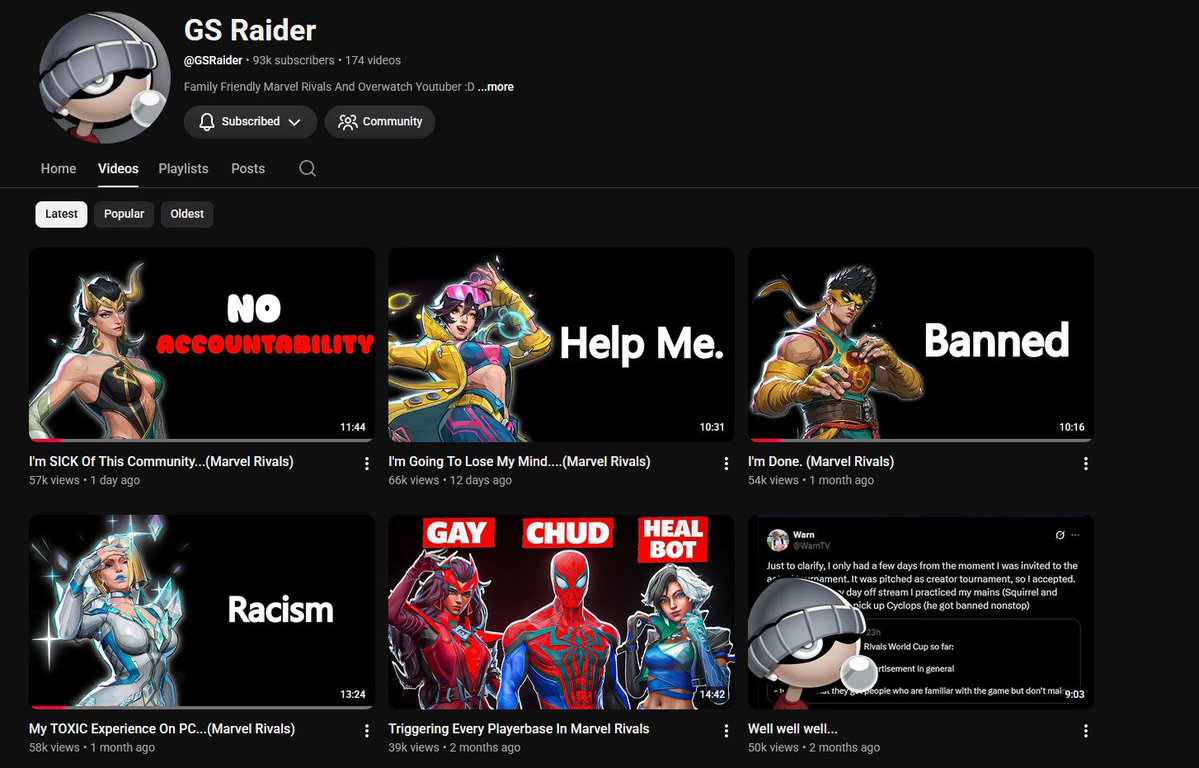This screenshot has width=1199, height=768.
Task: Expand the Subscribed notification dropdown chevron
Action: [294, 122]
